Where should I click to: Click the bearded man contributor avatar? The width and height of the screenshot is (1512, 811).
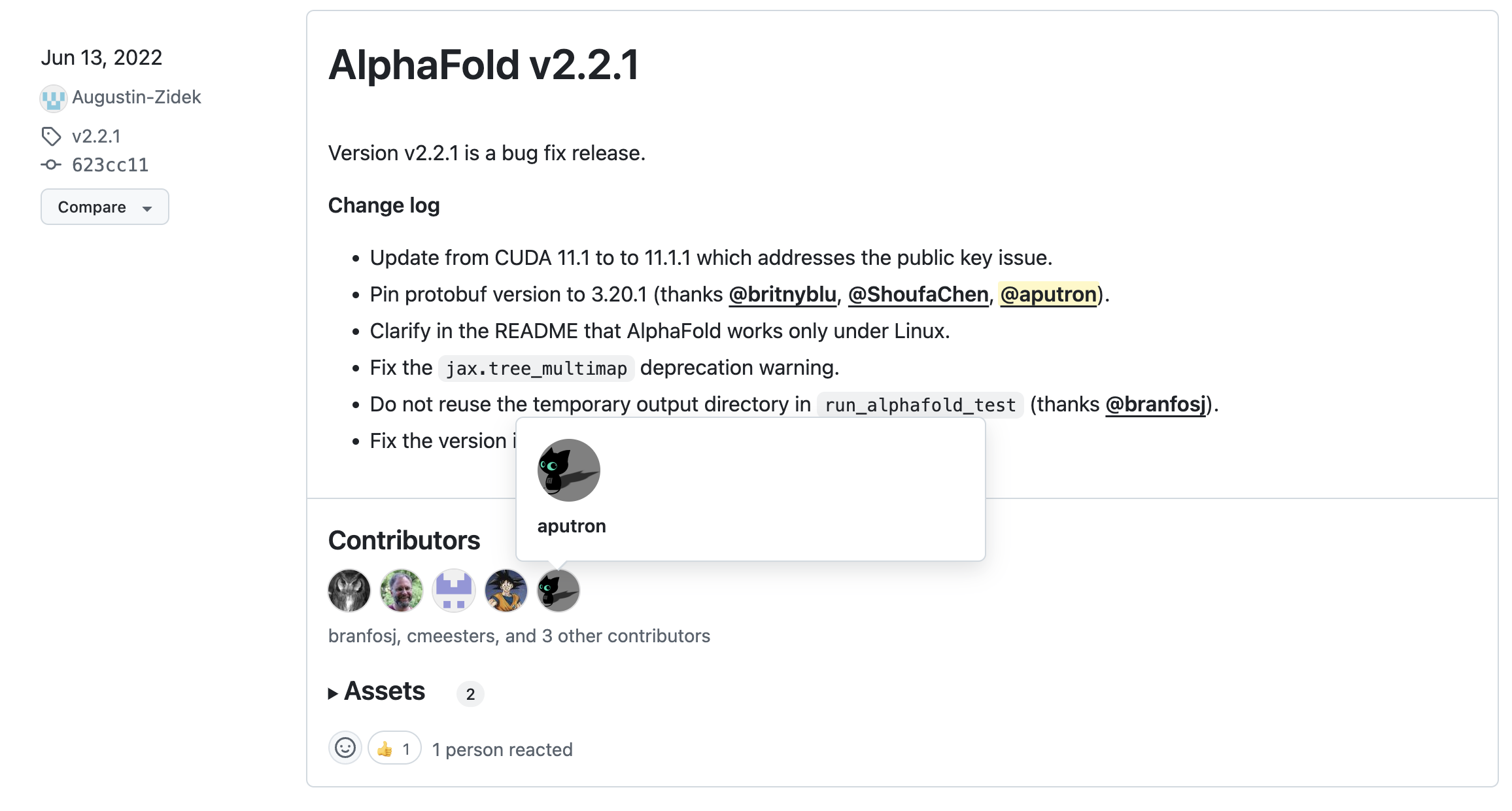(402, 591)
